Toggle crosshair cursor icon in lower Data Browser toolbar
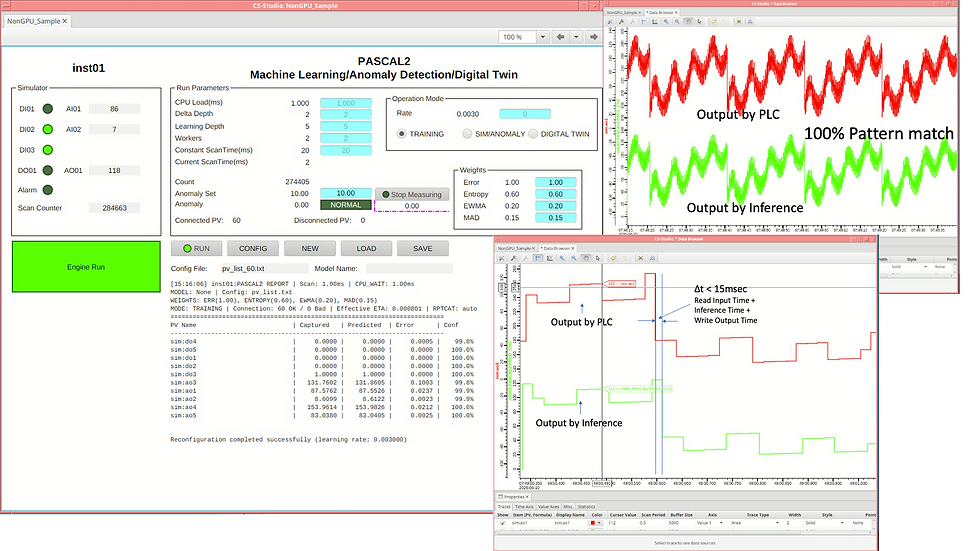The height and width of the screenshot is (551, 980). tap(538, 258)
